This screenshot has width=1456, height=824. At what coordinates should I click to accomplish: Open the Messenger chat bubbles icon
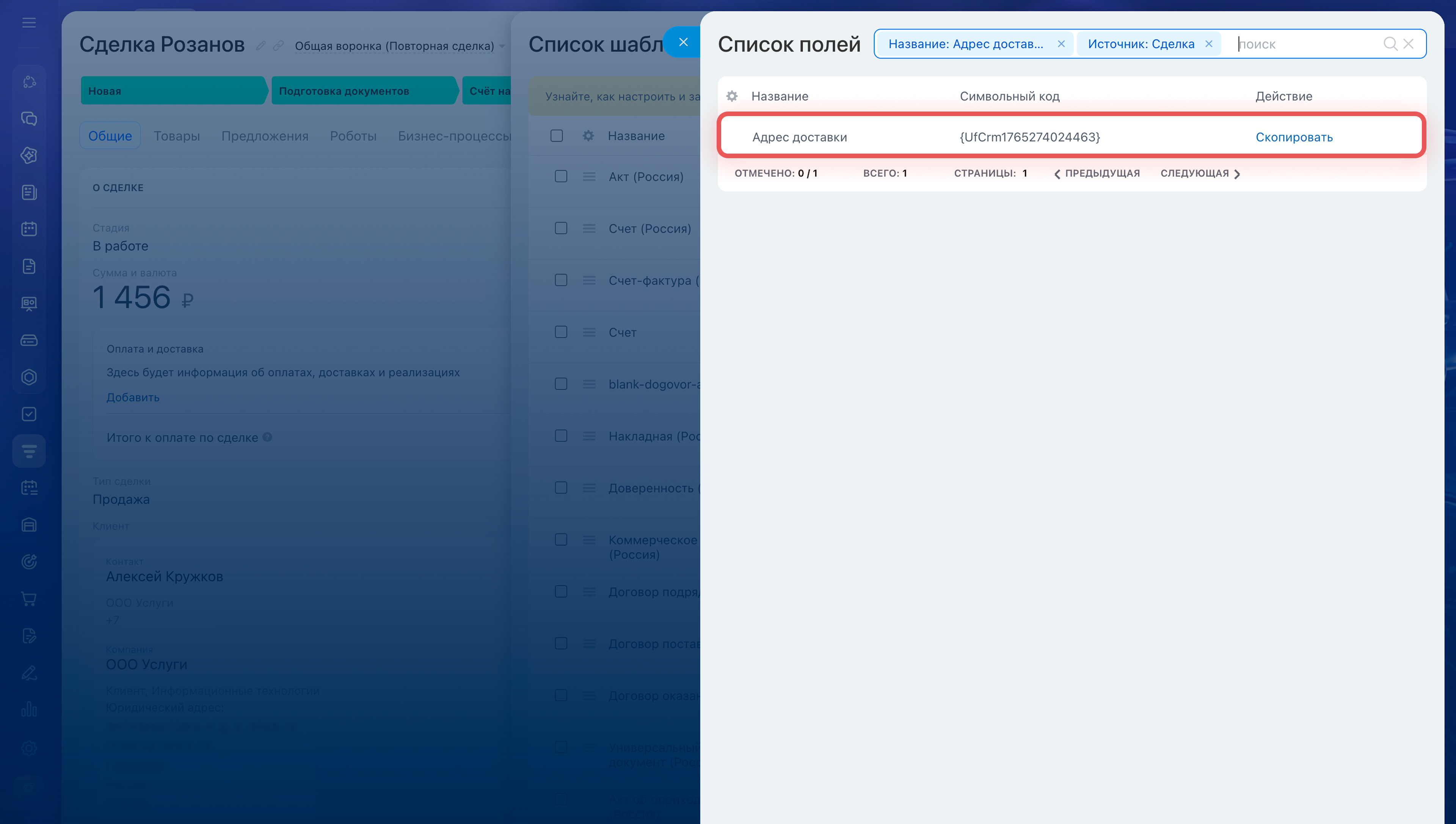[29, 119]
